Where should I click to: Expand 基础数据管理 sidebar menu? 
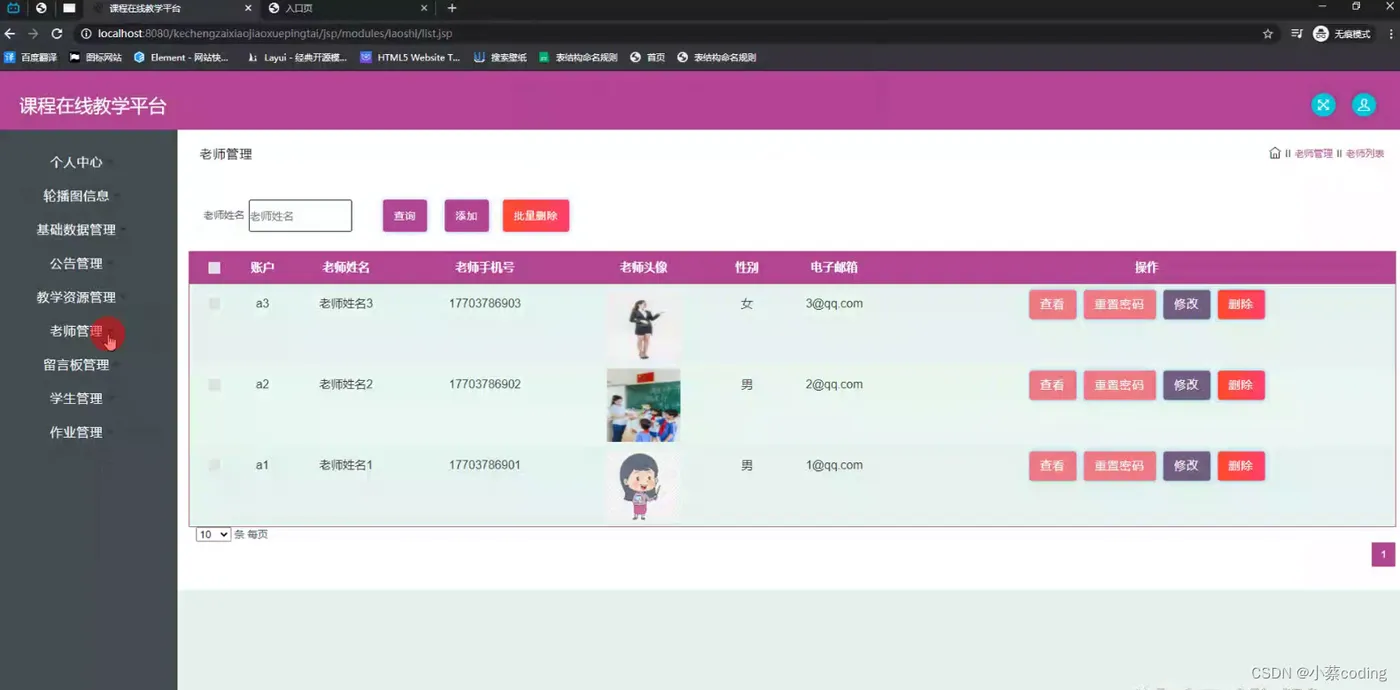77,230
